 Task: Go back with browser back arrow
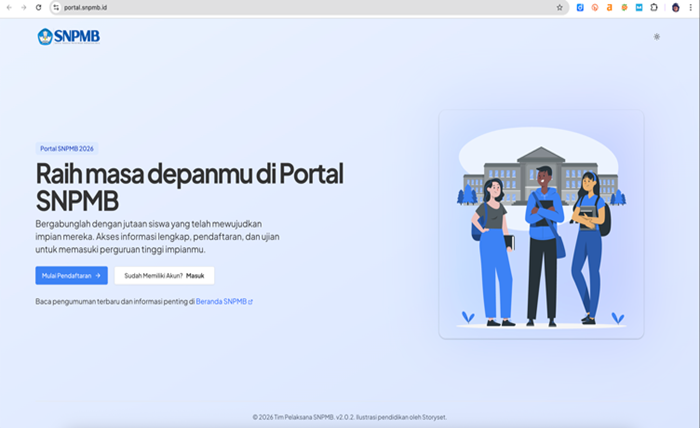[9, 8]
